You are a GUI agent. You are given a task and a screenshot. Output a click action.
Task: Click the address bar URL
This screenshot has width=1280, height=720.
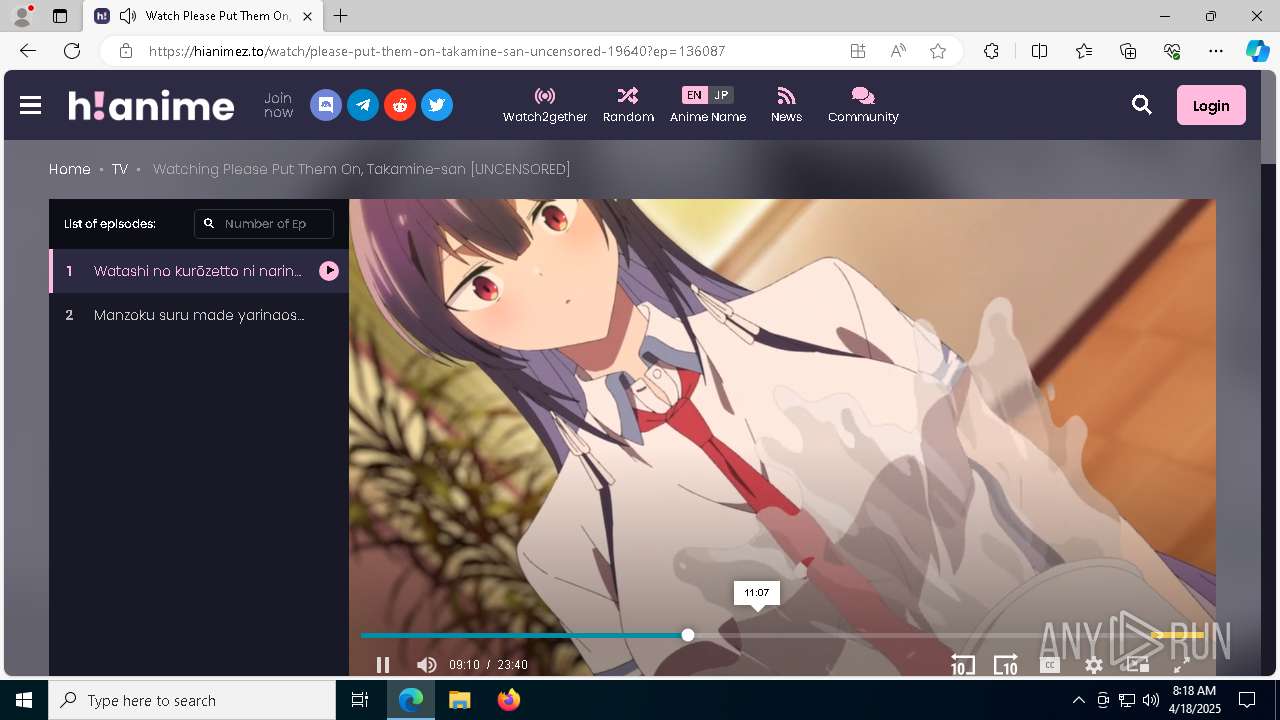[x=437, y=51]
